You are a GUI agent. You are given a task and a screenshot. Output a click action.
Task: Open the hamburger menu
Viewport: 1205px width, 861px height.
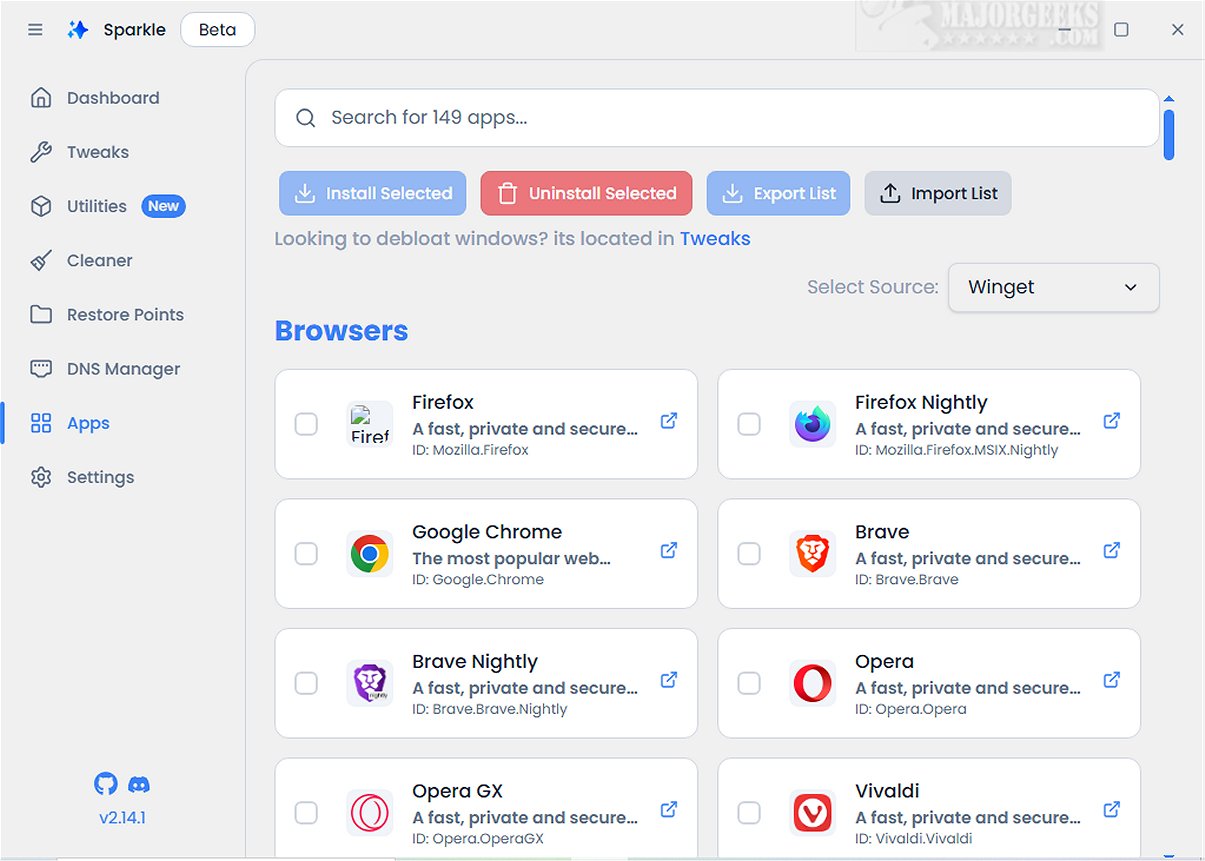tap(35, 30)
